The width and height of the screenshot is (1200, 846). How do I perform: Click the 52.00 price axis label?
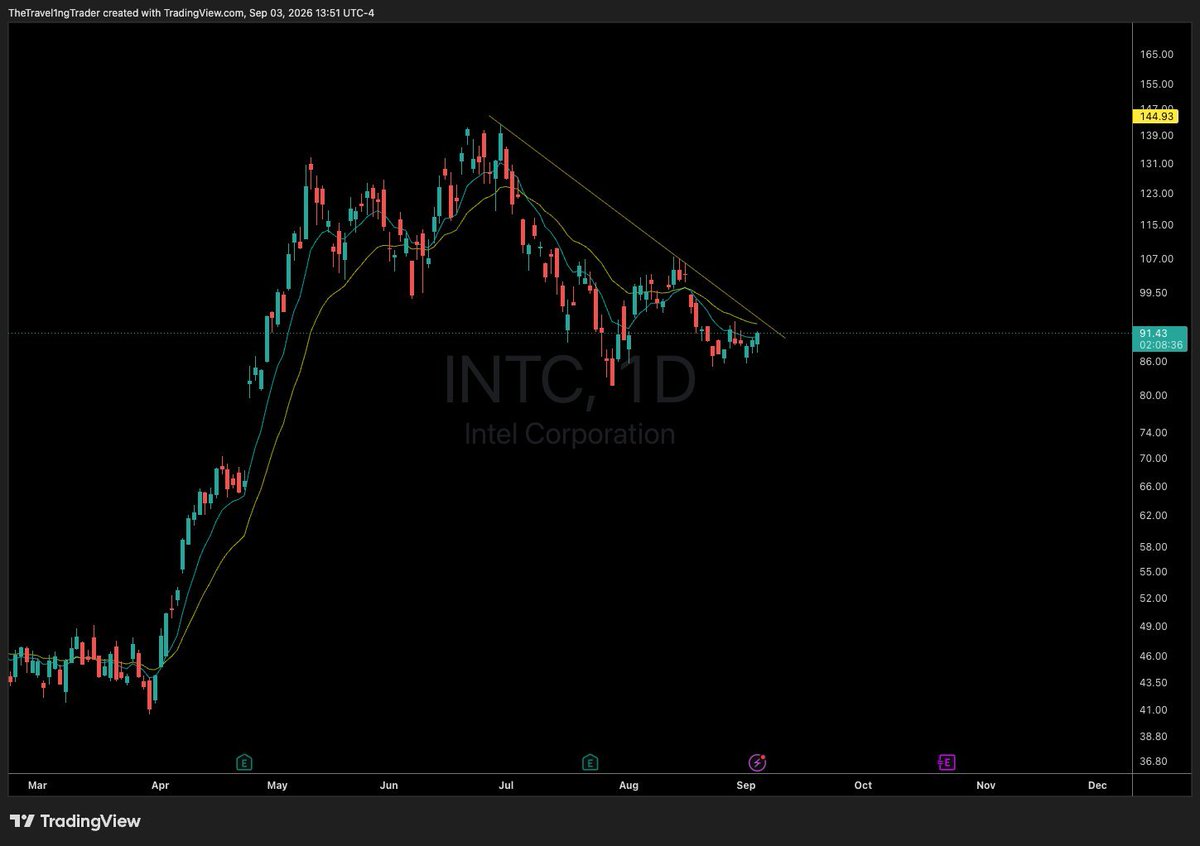coord(1155,598)
